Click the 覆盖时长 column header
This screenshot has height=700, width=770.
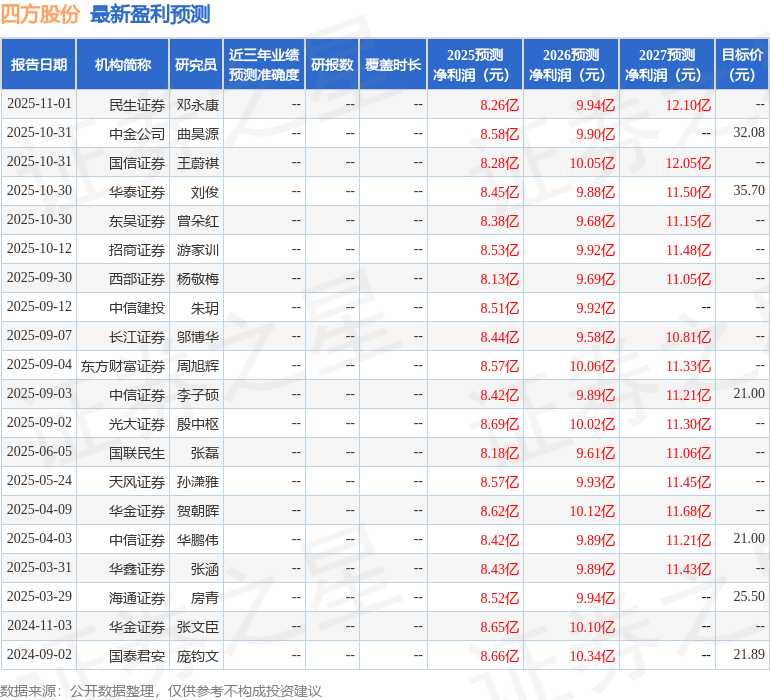point(393,65)
